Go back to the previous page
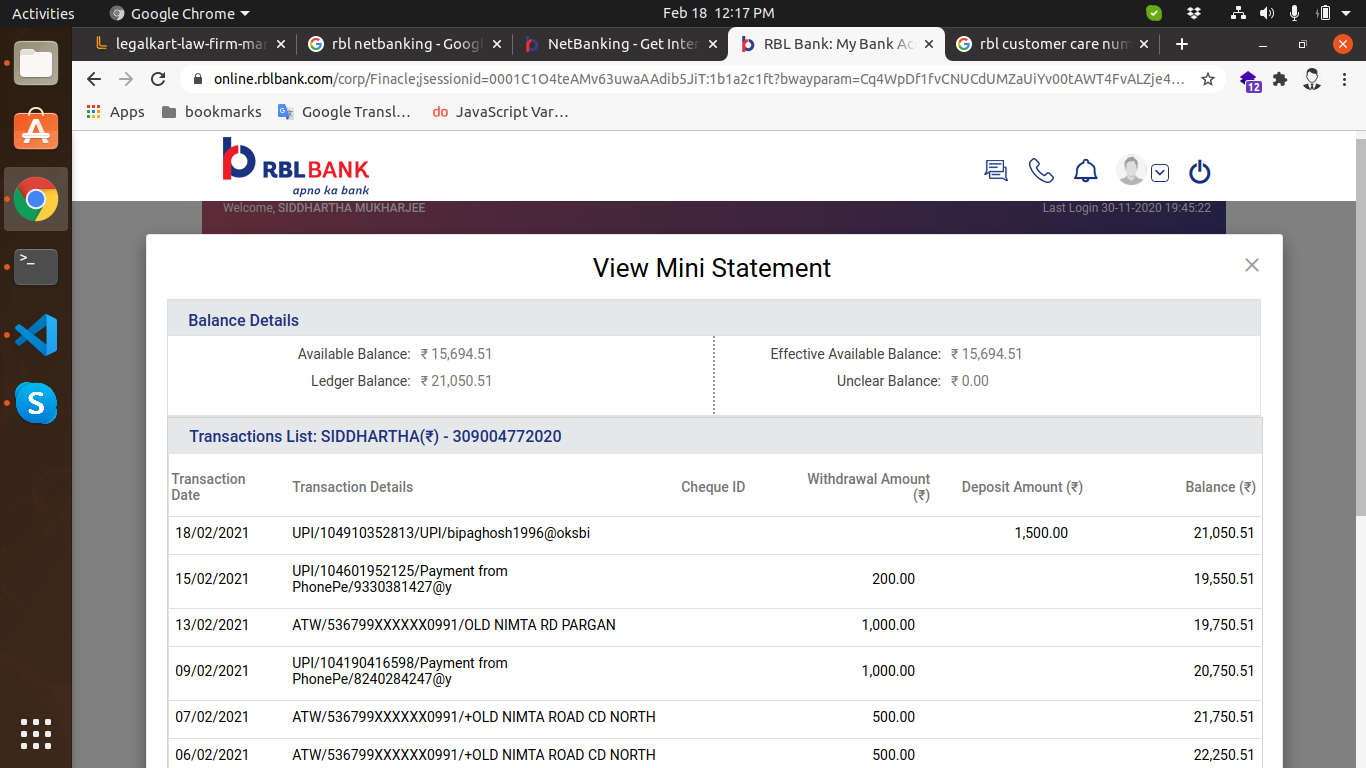This screenshot has height=768, width=1366. (x=94, y=79)
